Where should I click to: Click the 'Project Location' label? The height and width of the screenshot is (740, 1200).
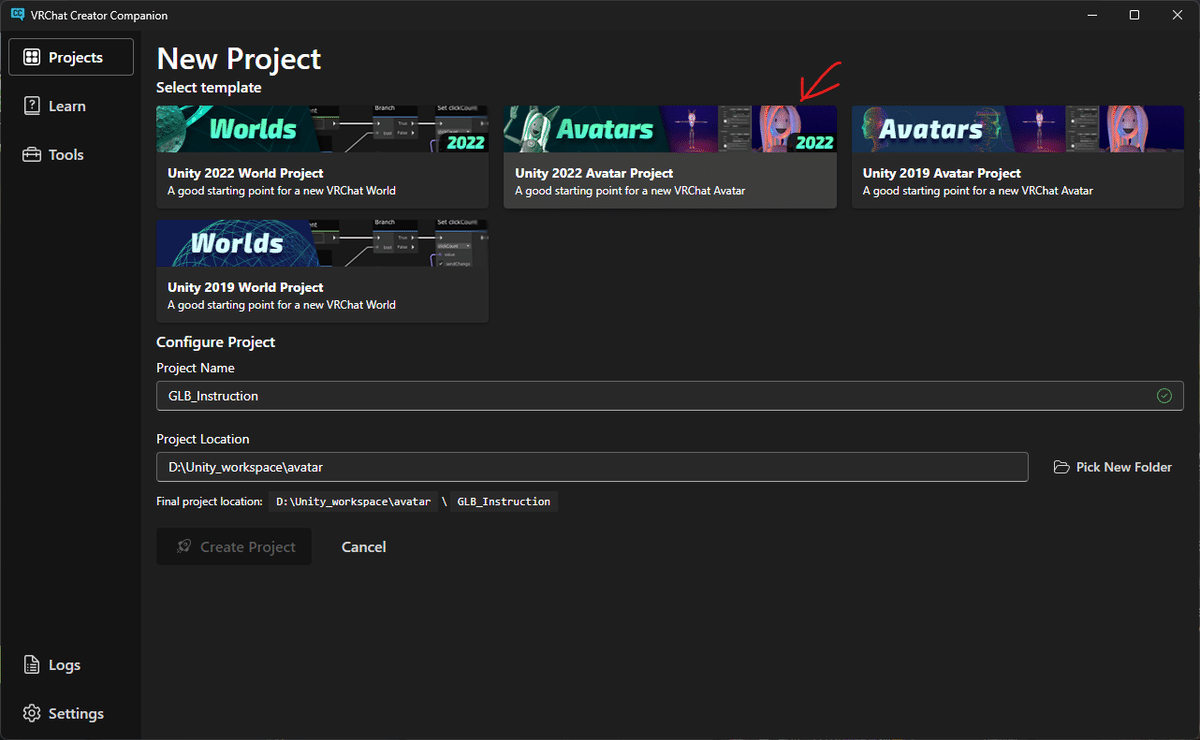203,439
